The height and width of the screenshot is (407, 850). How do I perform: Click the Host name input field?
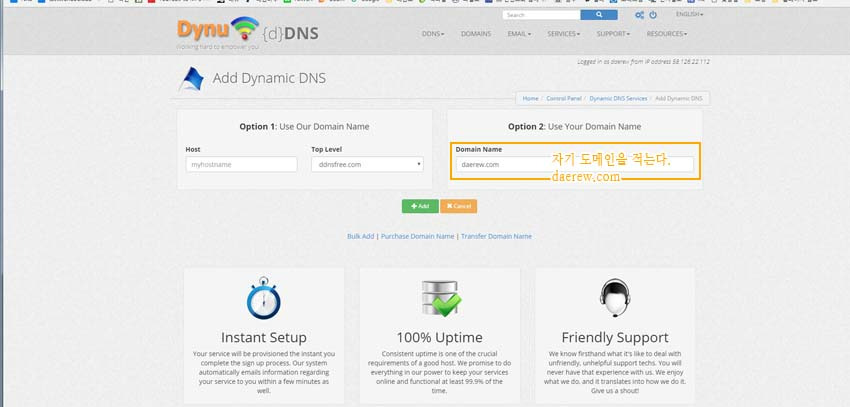coord(241,164)
